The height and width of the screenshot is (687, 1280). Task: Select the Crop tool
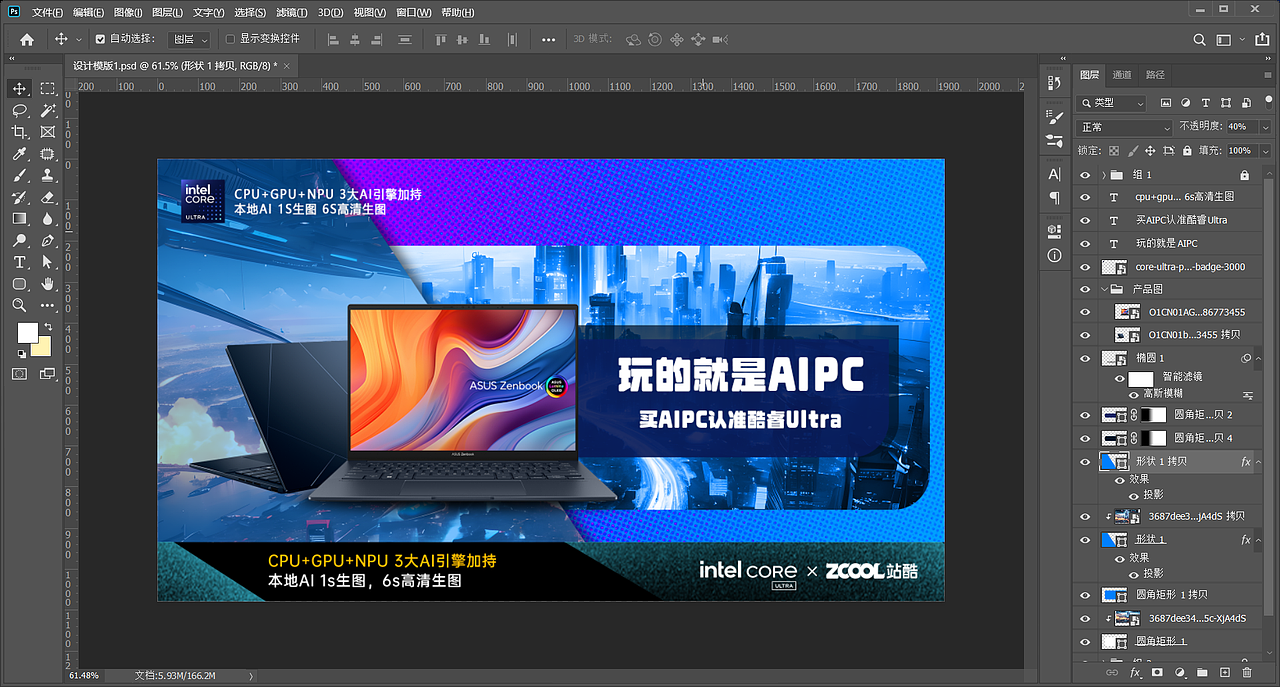pos(19,132)
